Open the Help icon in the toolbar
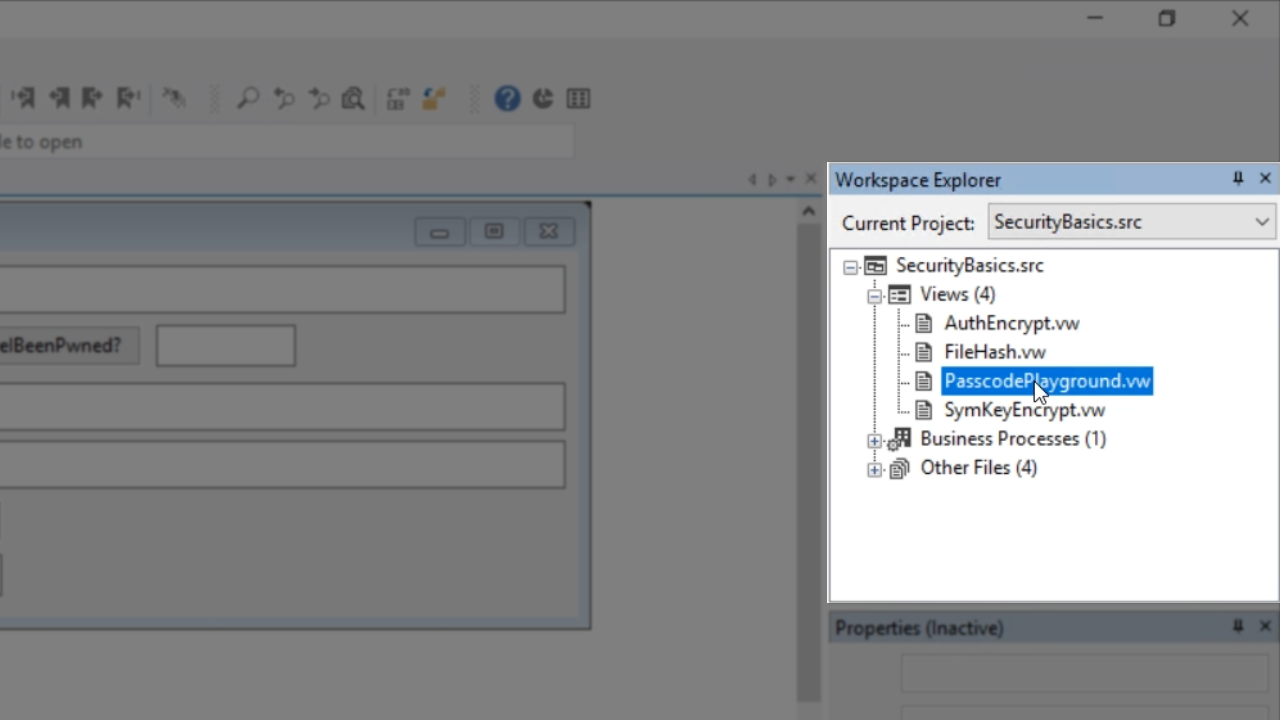The width and height of the screenshot is (1280, 720). coord(507,98)
